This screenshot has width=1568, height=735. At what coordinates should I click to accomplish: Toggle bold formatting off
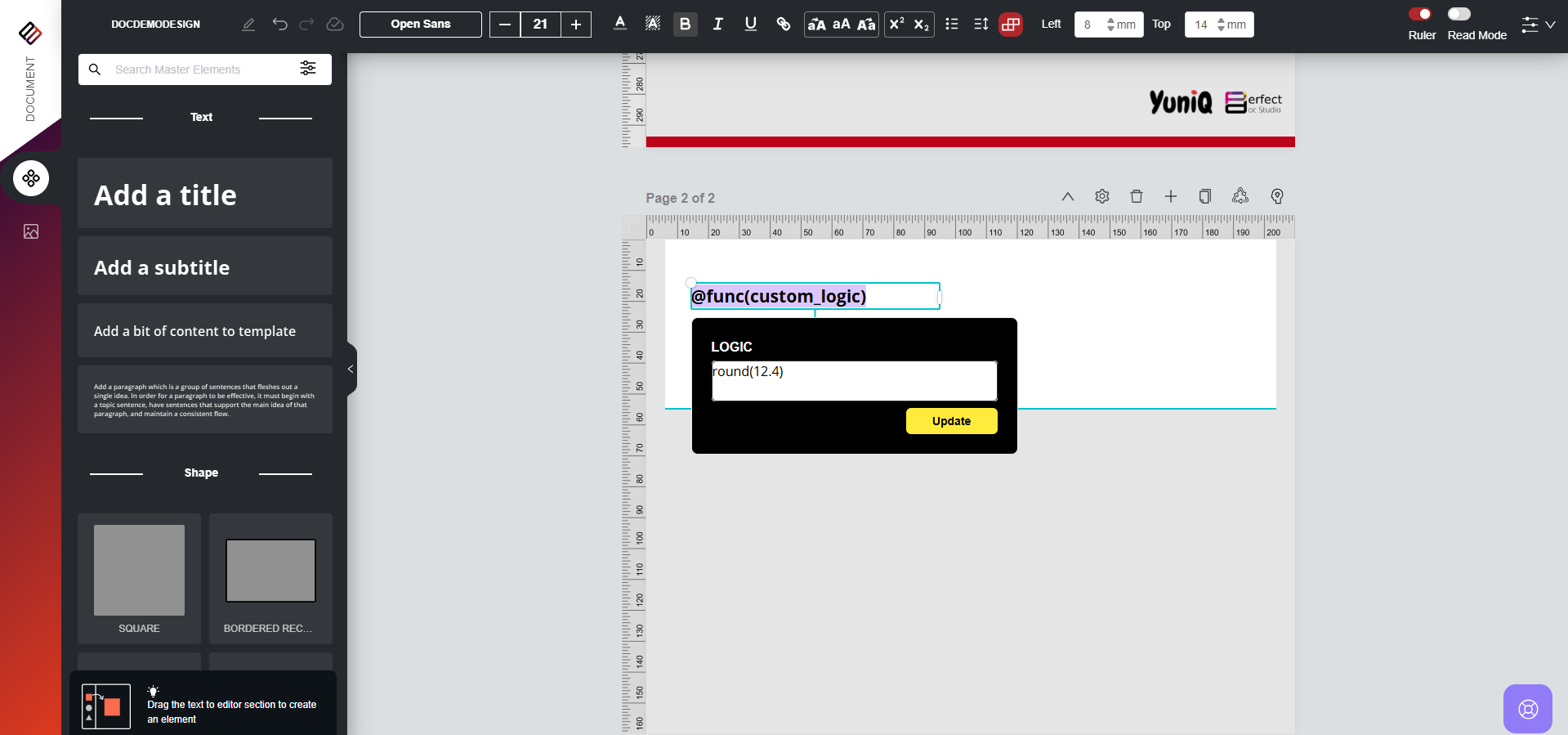click(685, 25)
